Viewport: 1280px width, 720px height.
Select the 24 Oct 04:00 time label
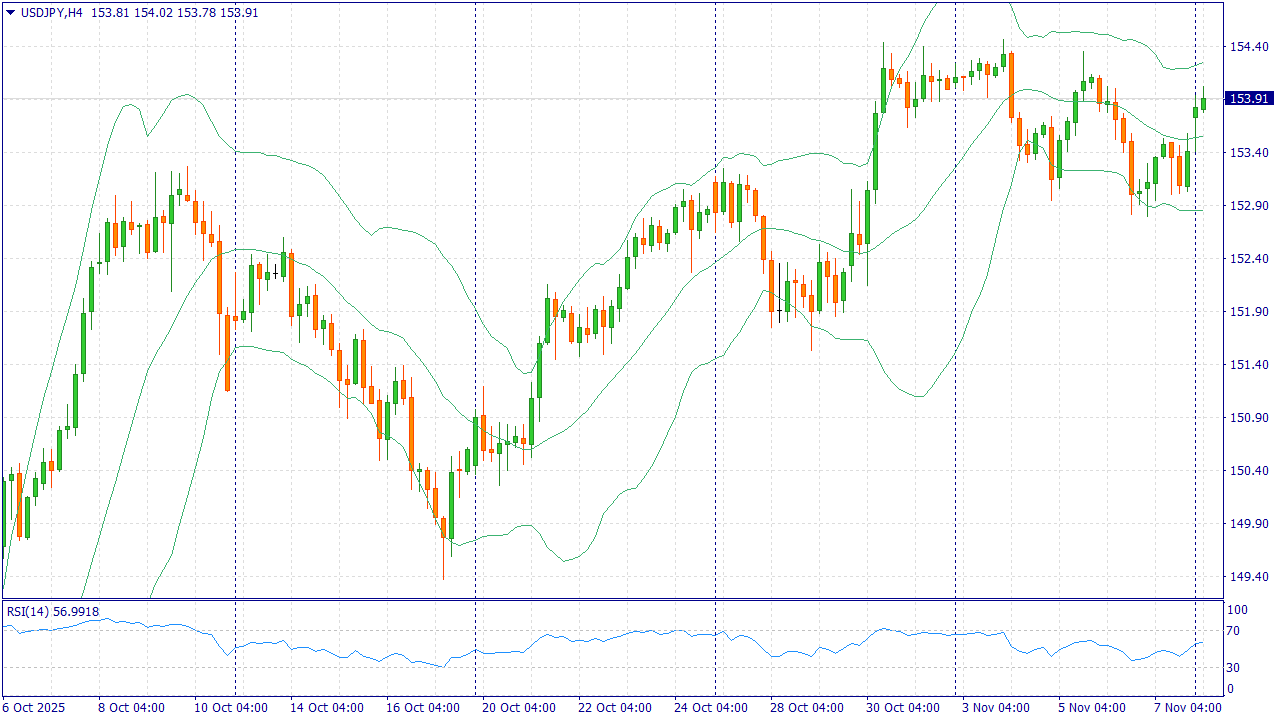[711, 708]
